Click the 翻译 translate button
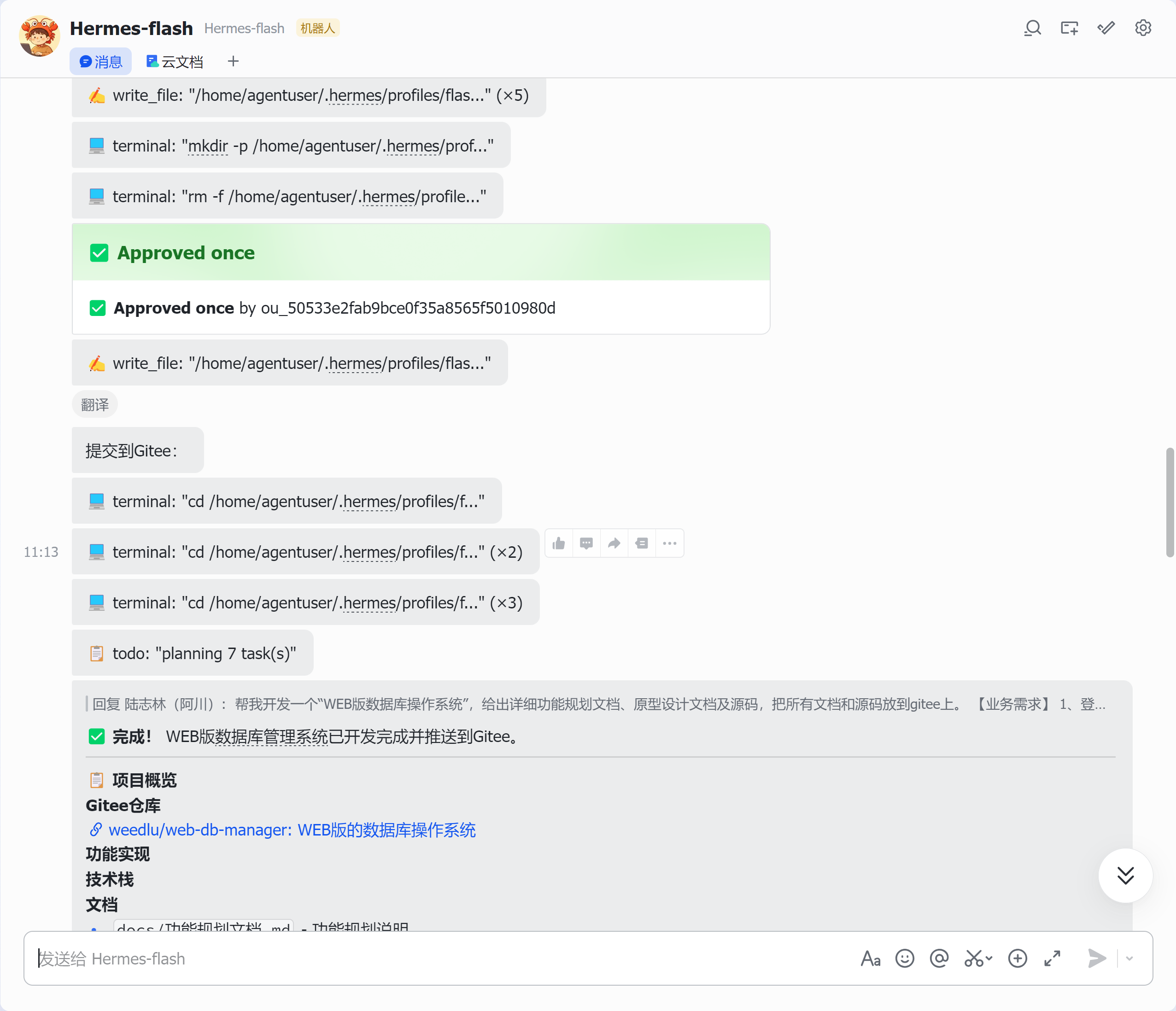 tap(95, 405)
